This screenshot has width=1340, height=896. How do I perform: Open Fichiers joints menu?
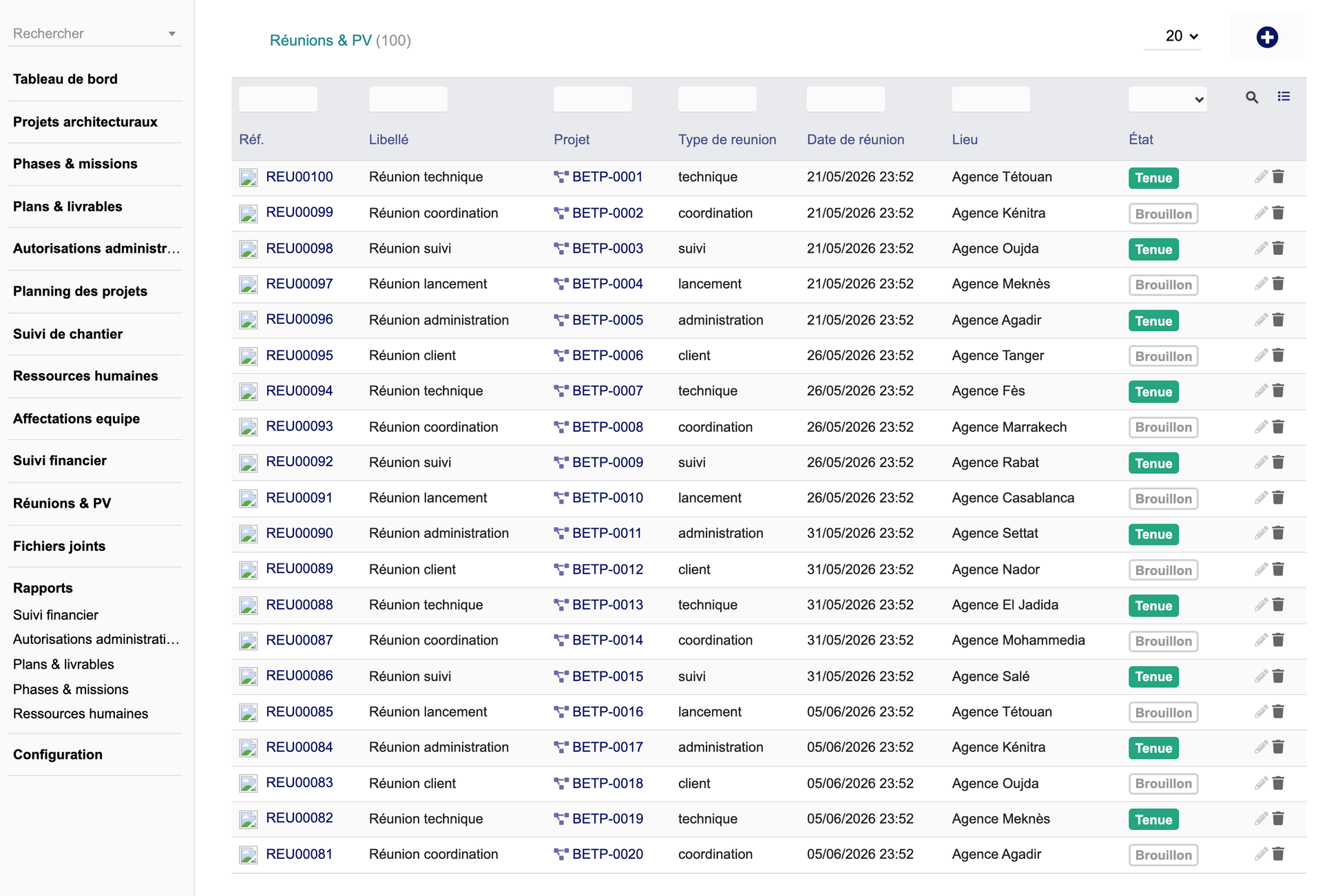(x=59, y=546)
